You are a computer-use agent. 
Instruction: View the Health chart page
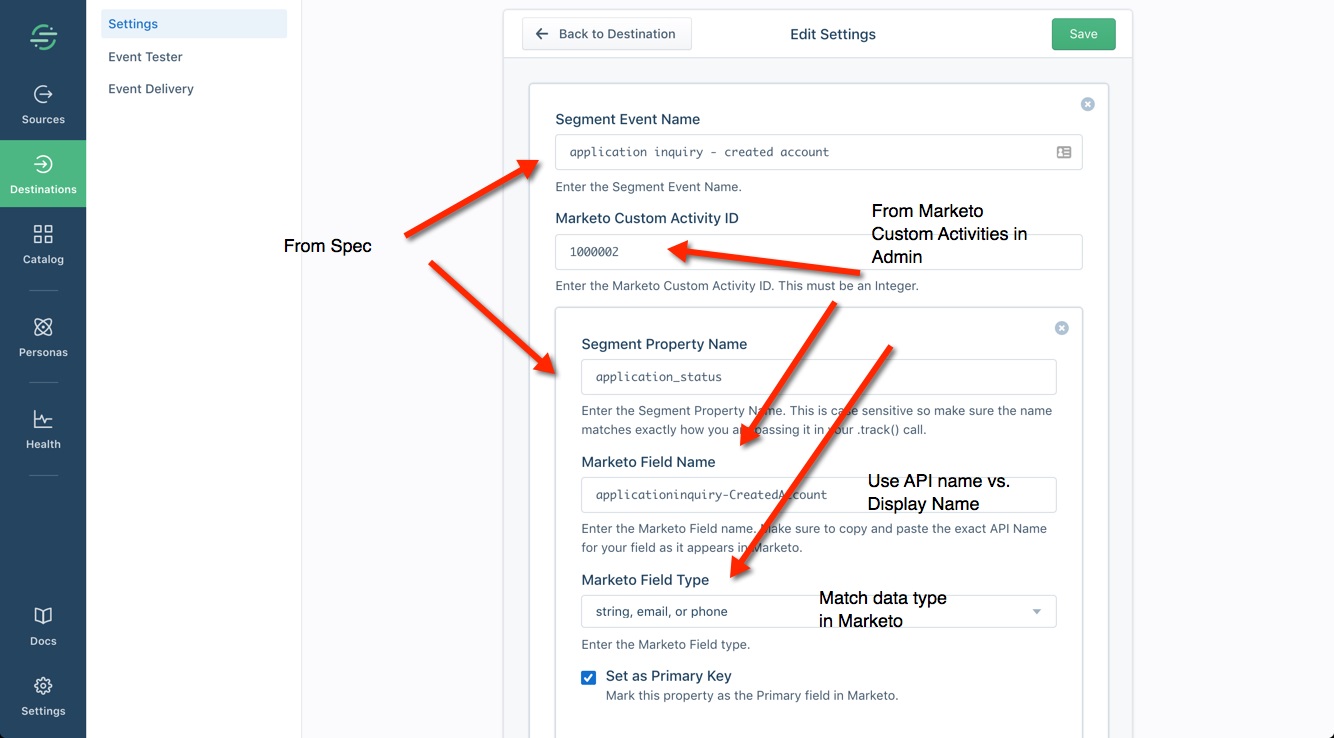(x=43, y=430)
